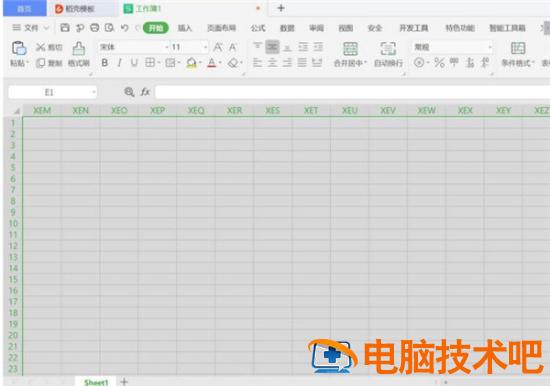Screen dimensions: 550x386
Task: Open the blue Home tab
Action: tap(25, 8)
